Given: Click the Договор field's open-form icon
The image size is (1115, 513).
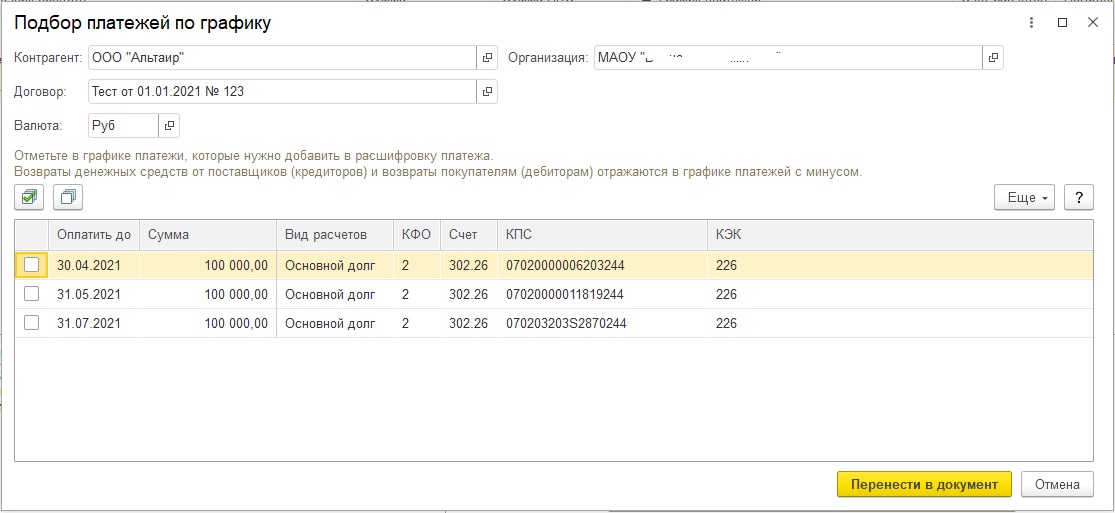Looking at the screenshot, I should click(x=487, y=92).
